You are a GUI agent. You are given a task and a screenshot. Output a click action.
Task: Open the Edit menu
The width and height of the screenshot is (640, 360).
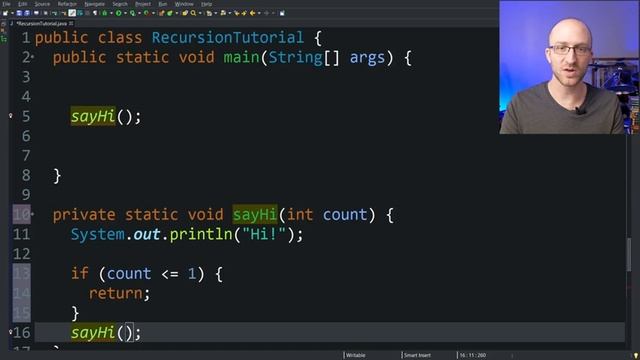[x=22, y=4]
